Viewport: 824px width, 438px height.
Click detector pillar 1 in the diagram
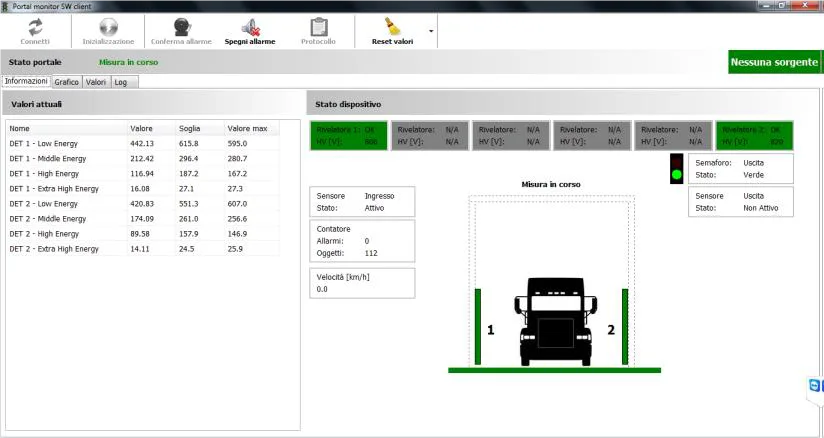point(478,327)
